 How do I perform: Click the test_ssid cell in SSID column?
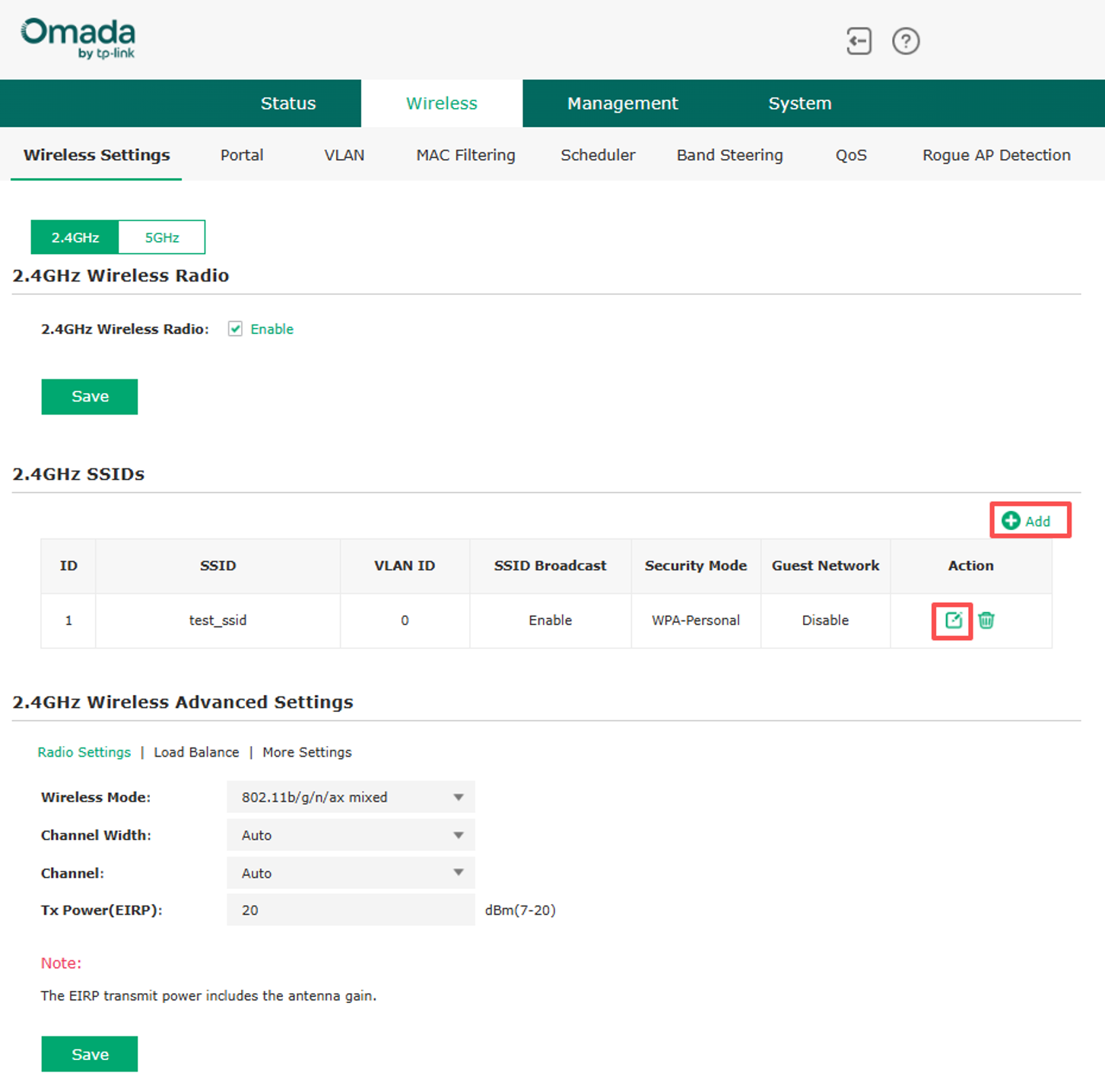(x=218, y=621)
